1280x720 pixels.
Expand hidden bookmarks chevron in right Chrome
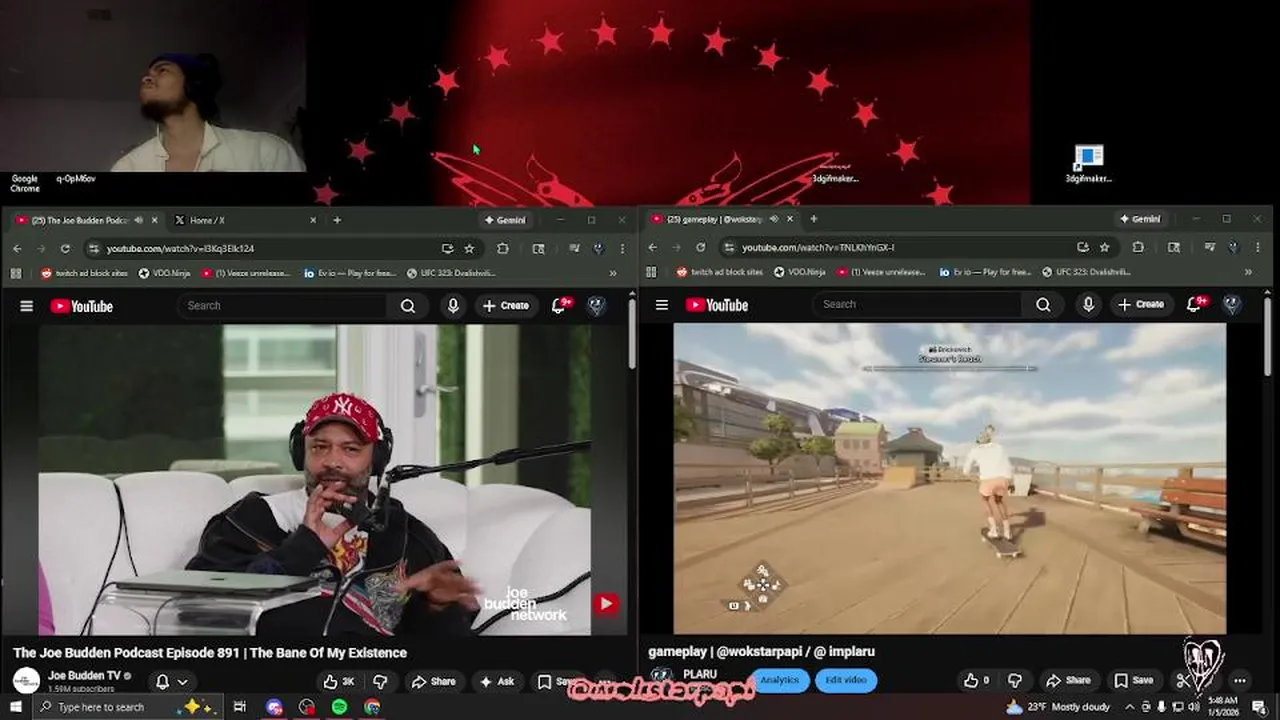[1248, 271]
